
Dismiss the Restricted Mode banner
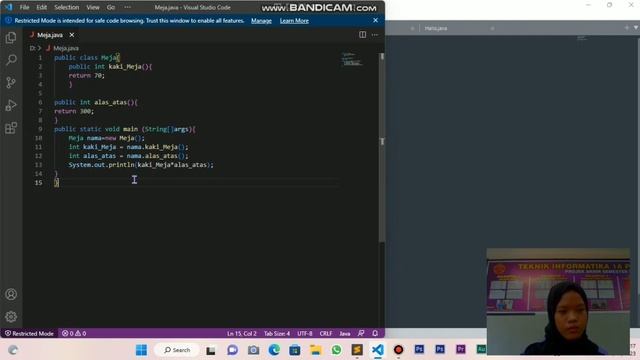tap(376, 20)
